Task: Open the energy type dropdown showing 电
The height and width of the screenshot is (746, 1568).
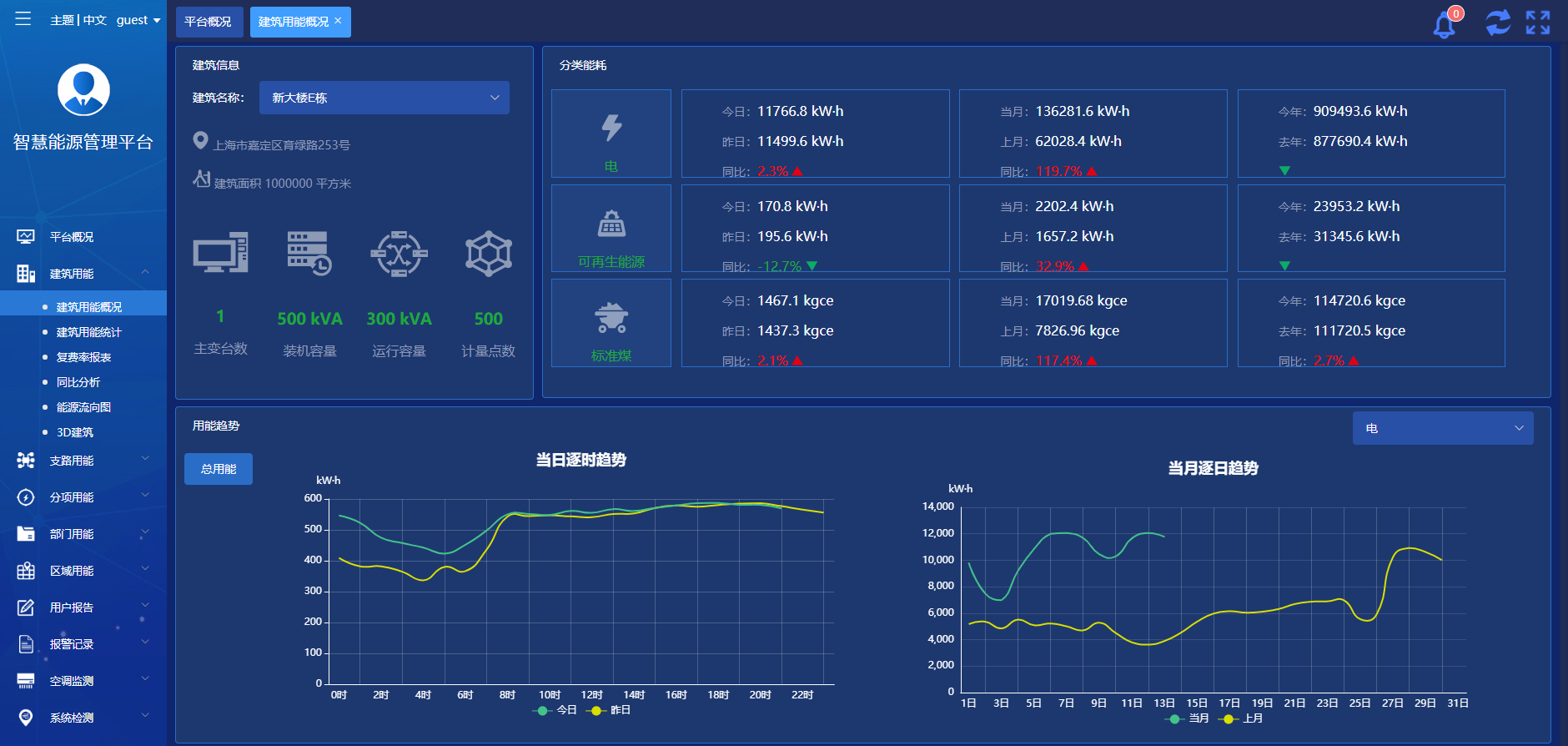Action: [1442, 428]
